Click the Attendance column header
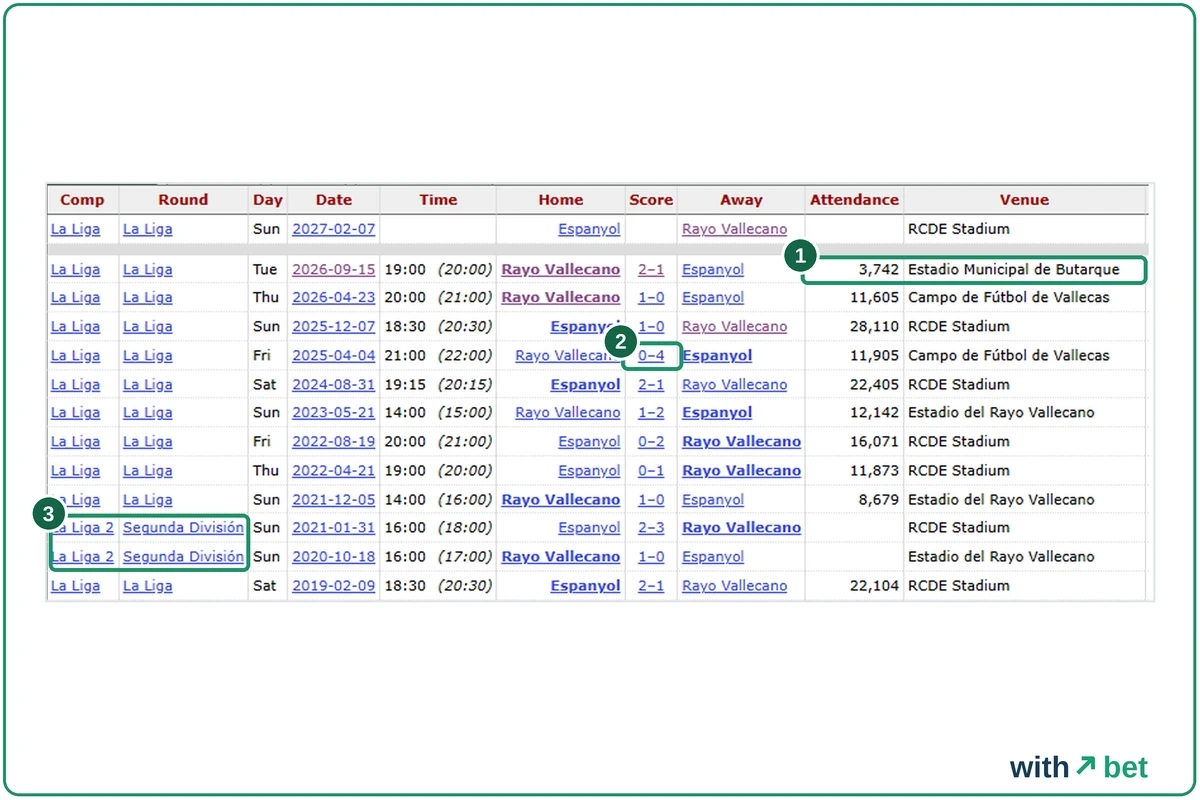 (x=855, y=200)
